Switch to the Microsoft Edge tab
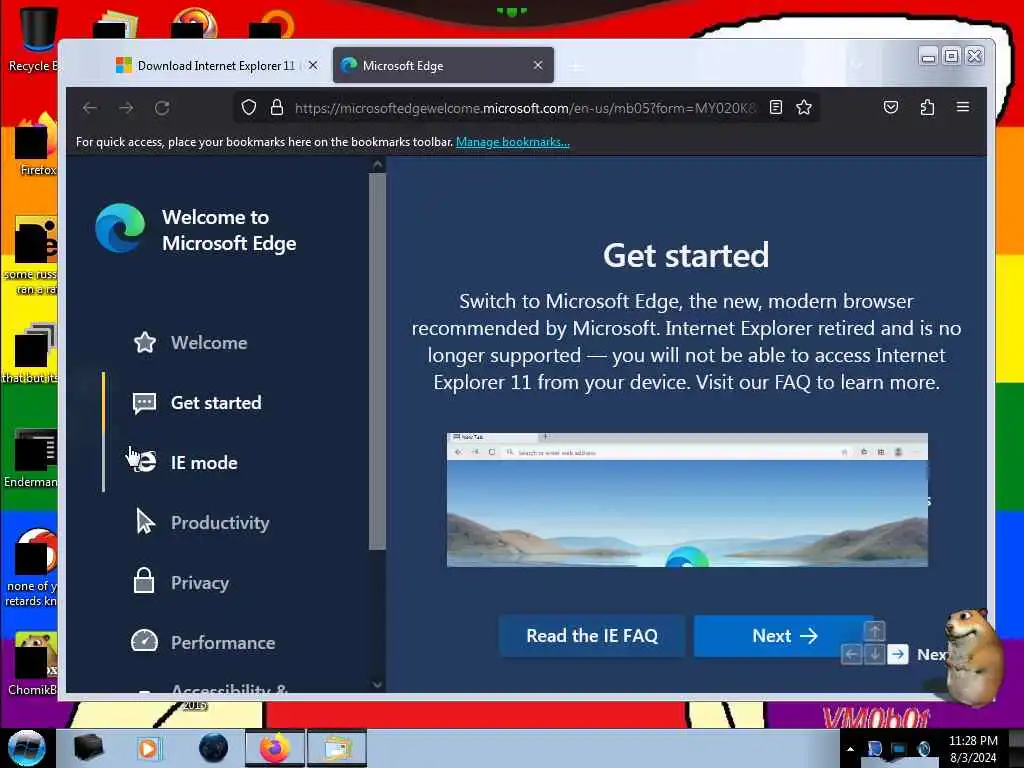Viewport: 1024px width, 768px height. point(443,65)
